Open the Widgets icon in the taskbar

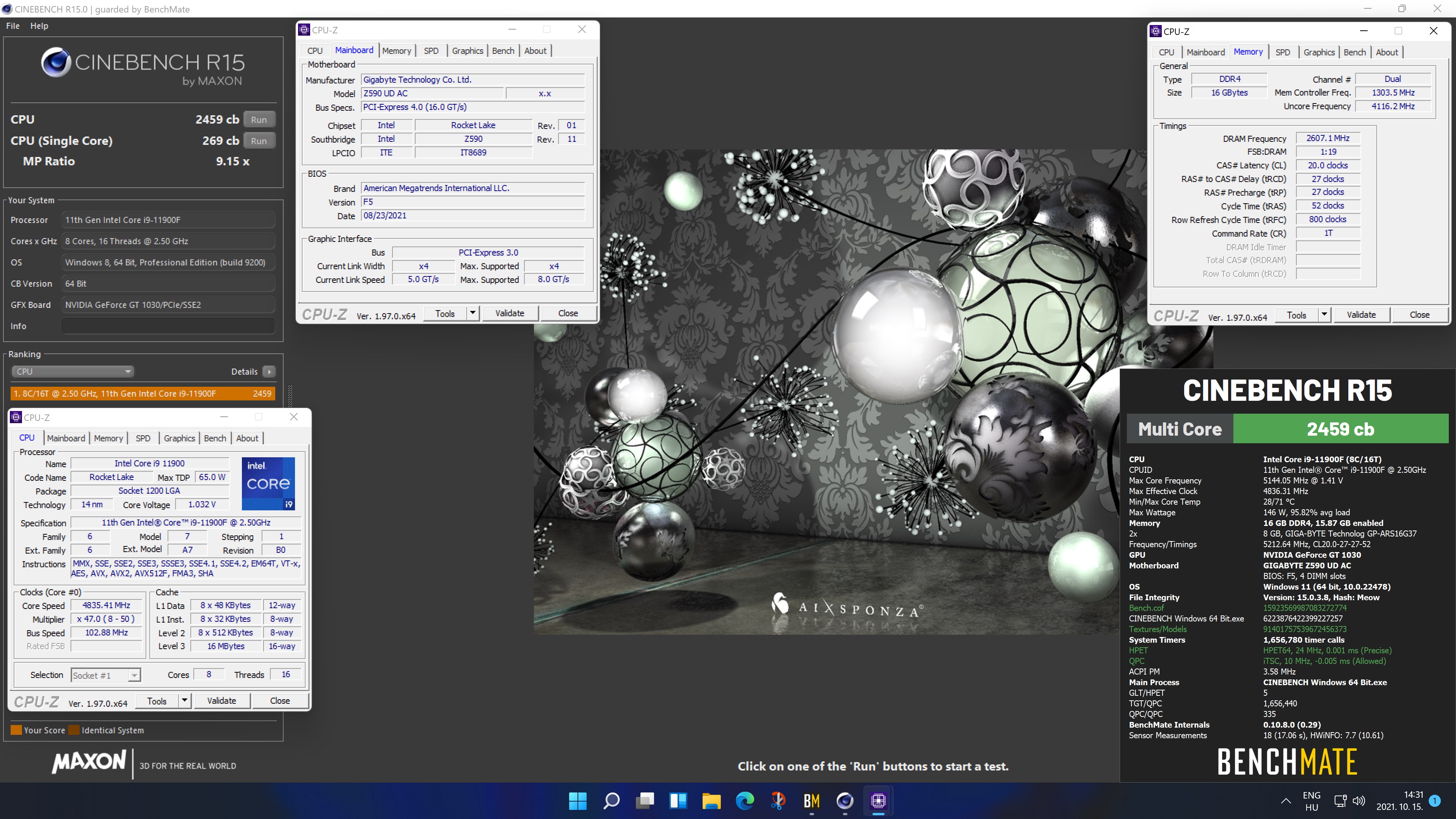678,800
